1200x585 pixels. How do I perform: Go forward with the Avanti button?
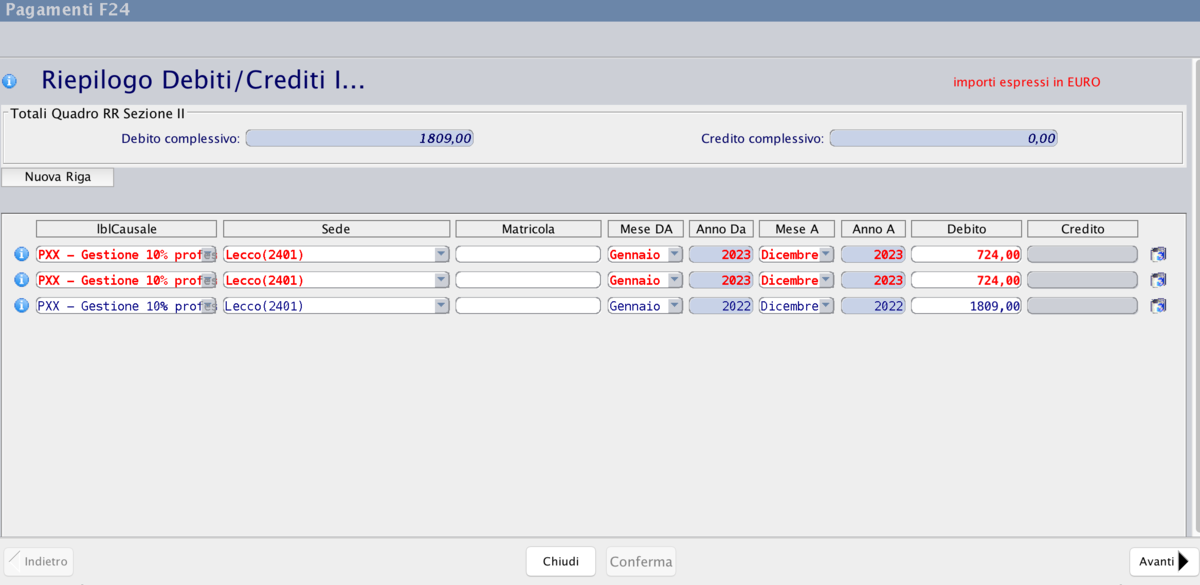[1163, 561]
